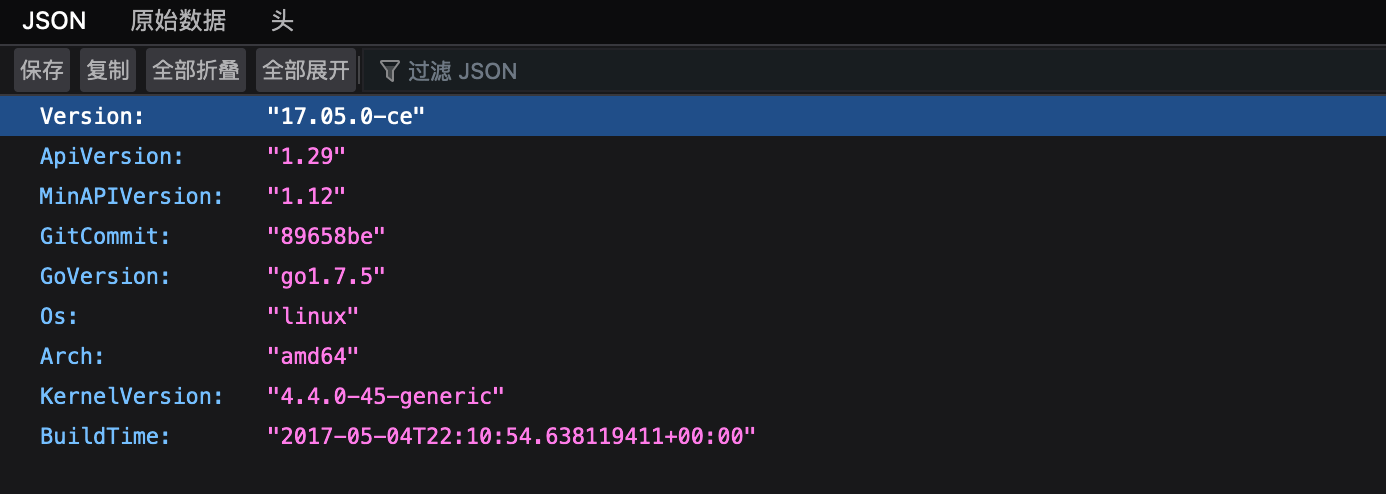Expand all with 全部展开 button
Viewport: 1386px width, 494px height.
[x=306, y=70]
